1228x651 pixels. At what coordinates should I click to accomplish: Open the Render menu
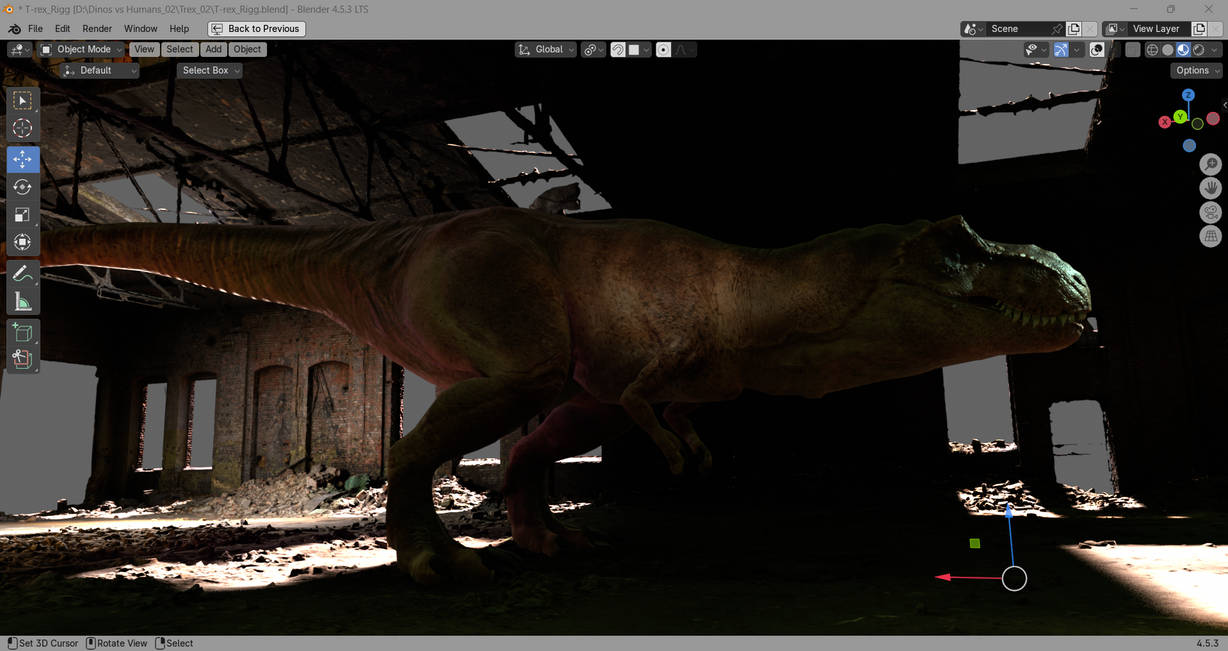[x=97, y=29]
